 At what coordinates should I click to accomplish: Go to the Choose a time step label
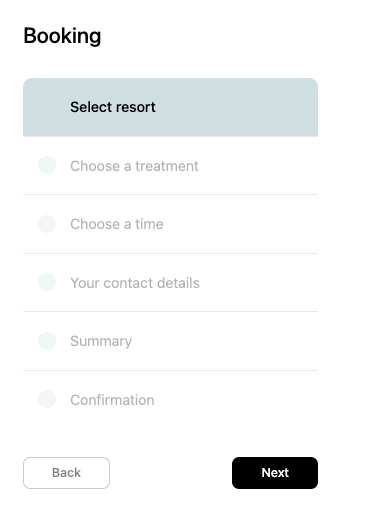(117, 224)
